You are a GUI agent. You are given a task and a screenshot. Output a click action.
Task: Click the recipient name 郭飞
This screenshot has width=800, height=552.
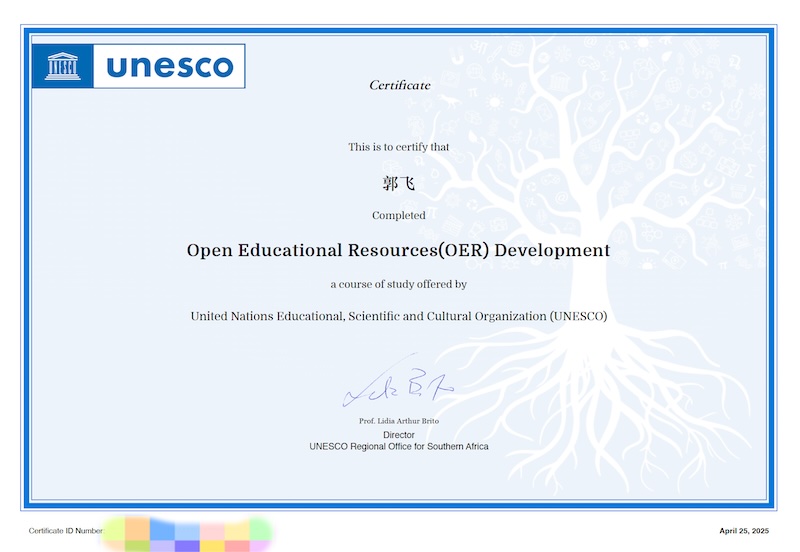(398, 183)
